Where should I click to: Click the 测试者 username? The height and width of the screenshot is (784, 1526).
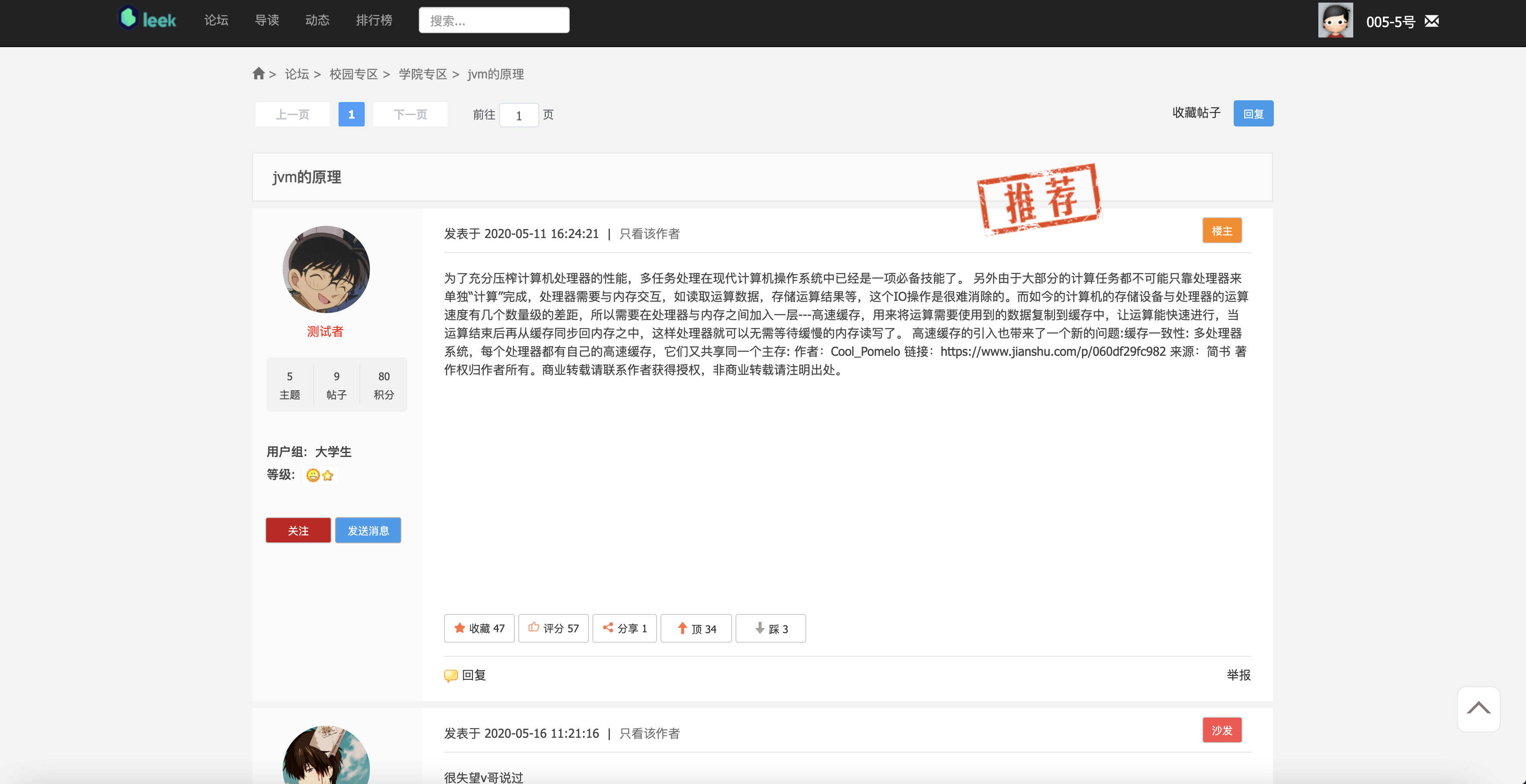[325, 331]
